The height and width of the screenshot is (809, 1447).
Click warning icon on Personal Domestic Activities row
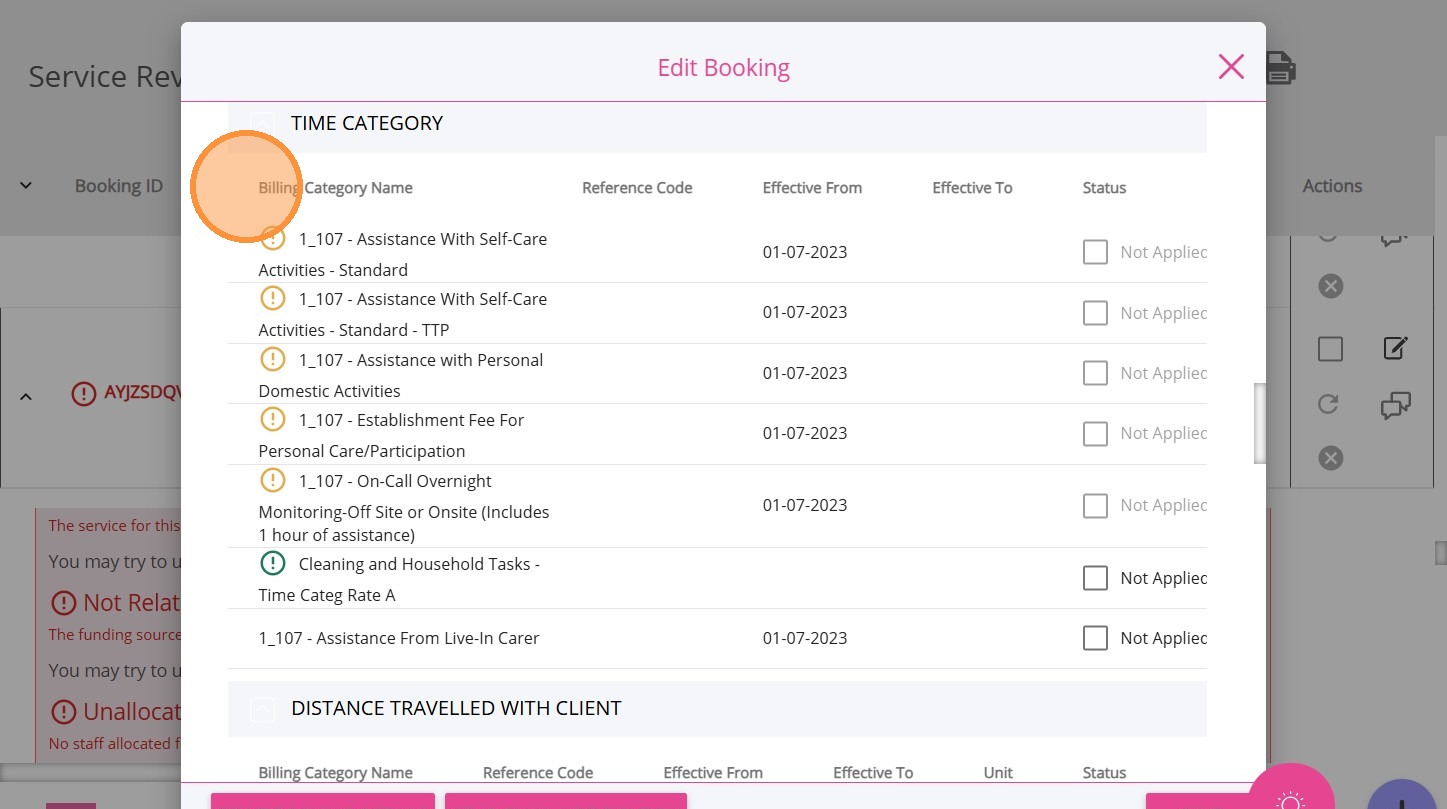pos(273,359)
